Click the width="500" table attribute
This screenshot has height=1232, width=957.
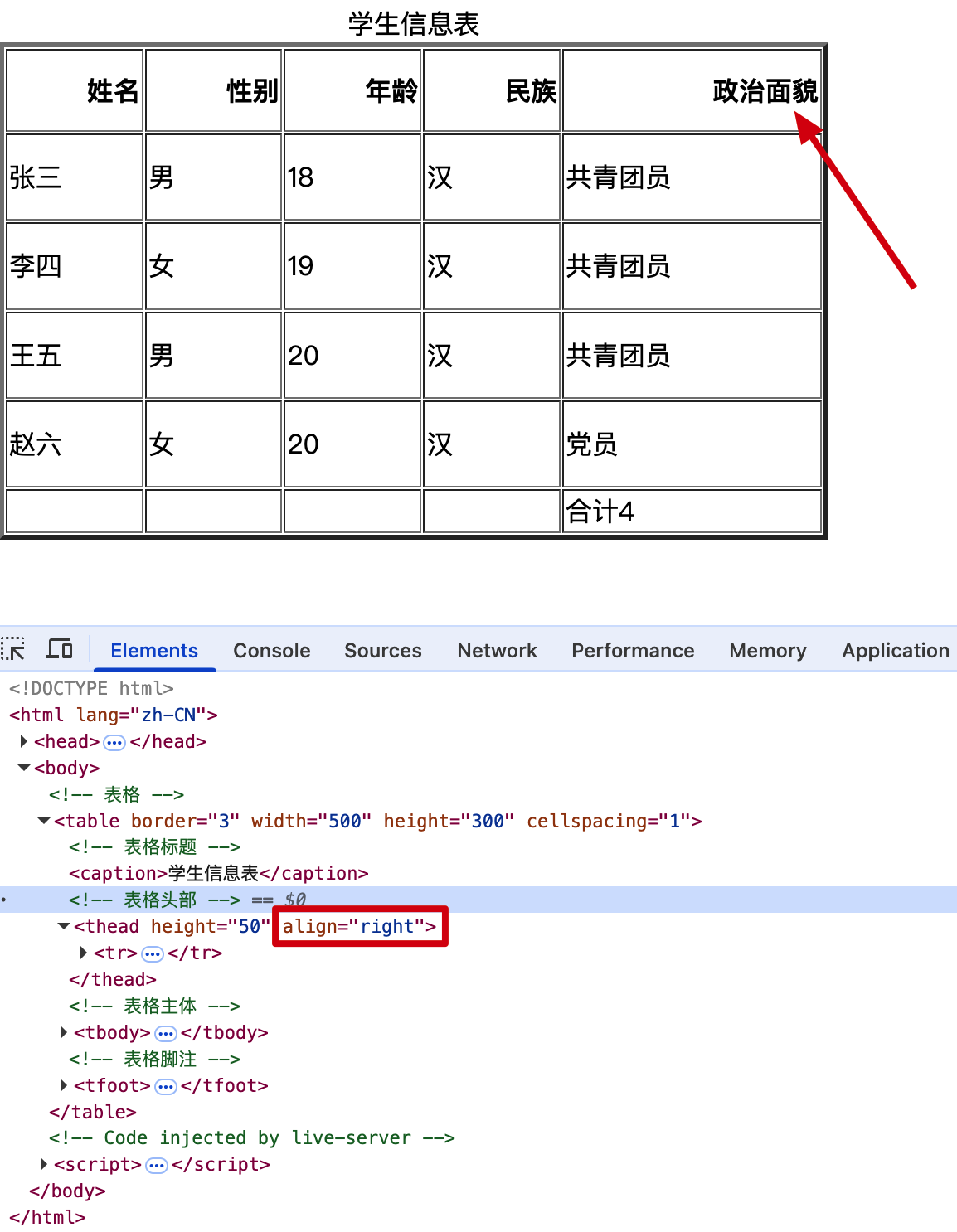pyautogui.click(x=312, y=821)
